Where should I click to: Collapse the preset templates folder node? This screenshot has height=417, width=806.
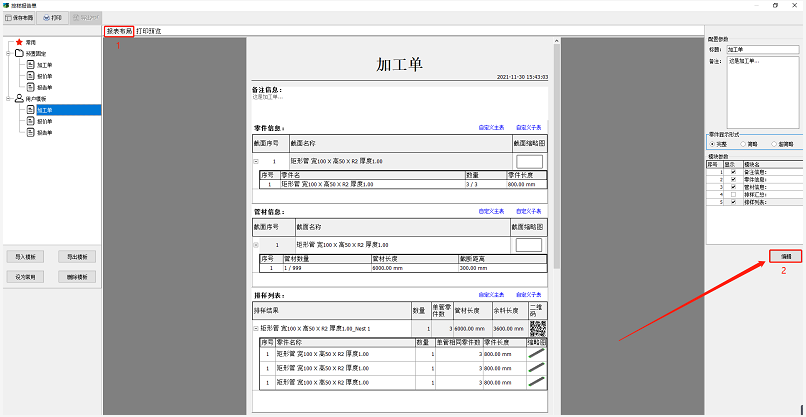pos(10,53)
